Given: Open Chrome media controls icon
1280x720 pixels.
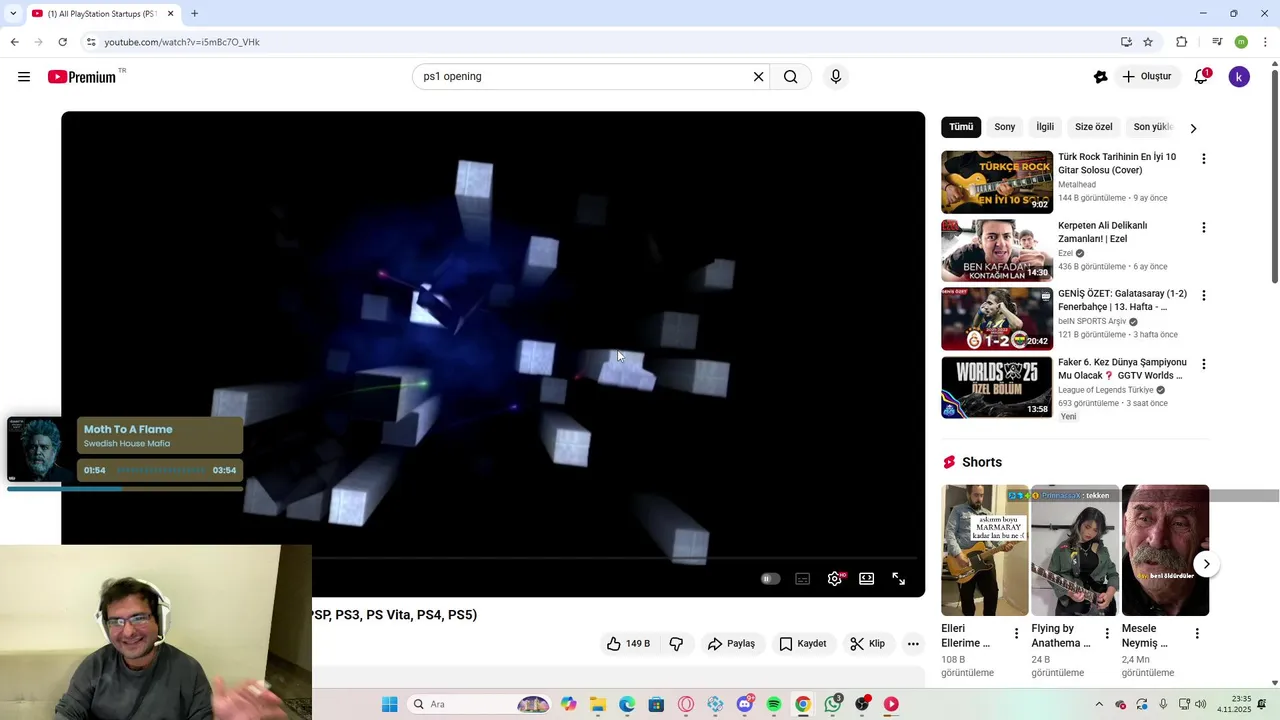Looking at the screenshot, I should [x=1217, y=42].
